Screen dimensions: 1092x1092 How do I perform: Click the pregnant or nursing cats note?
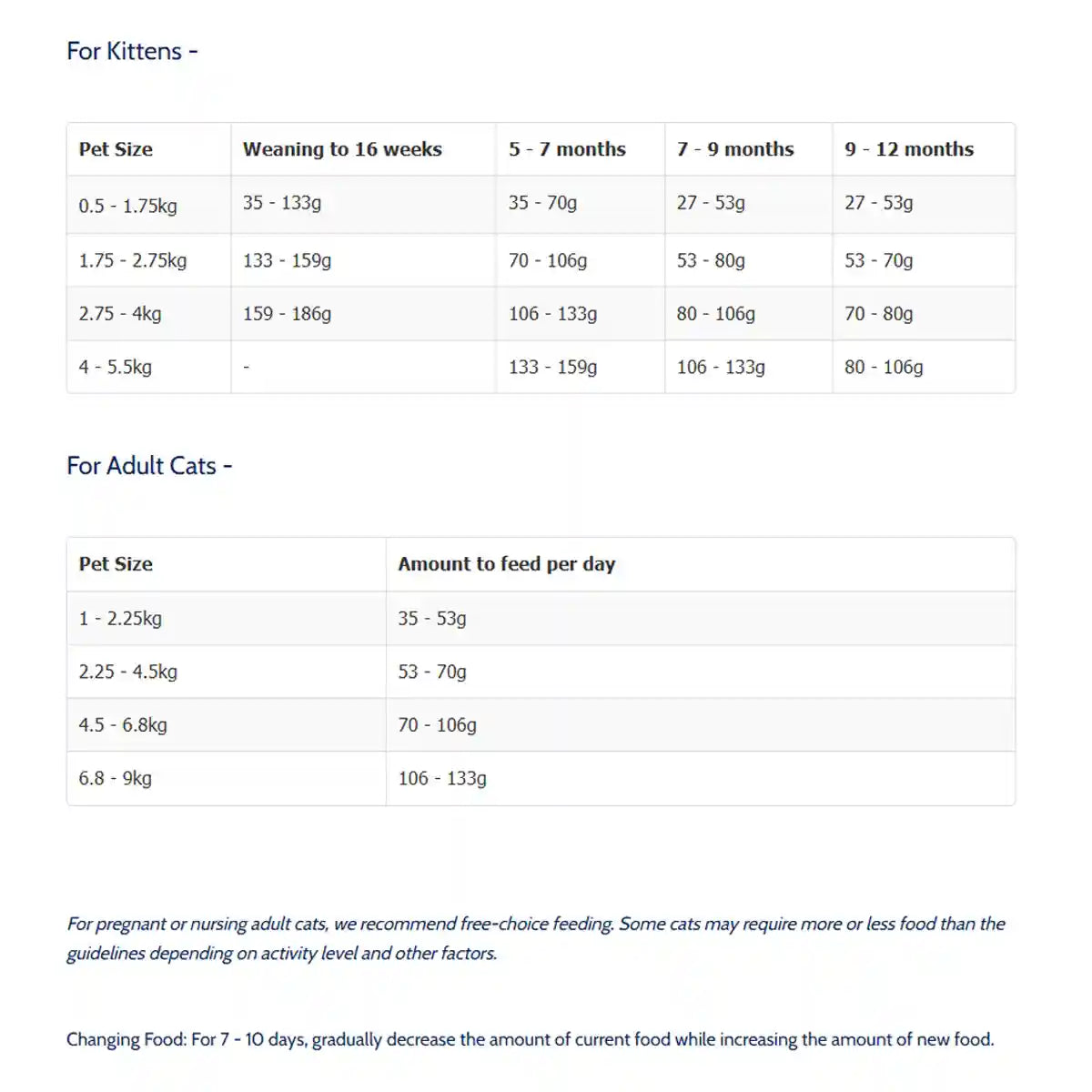tap(535, 938)
